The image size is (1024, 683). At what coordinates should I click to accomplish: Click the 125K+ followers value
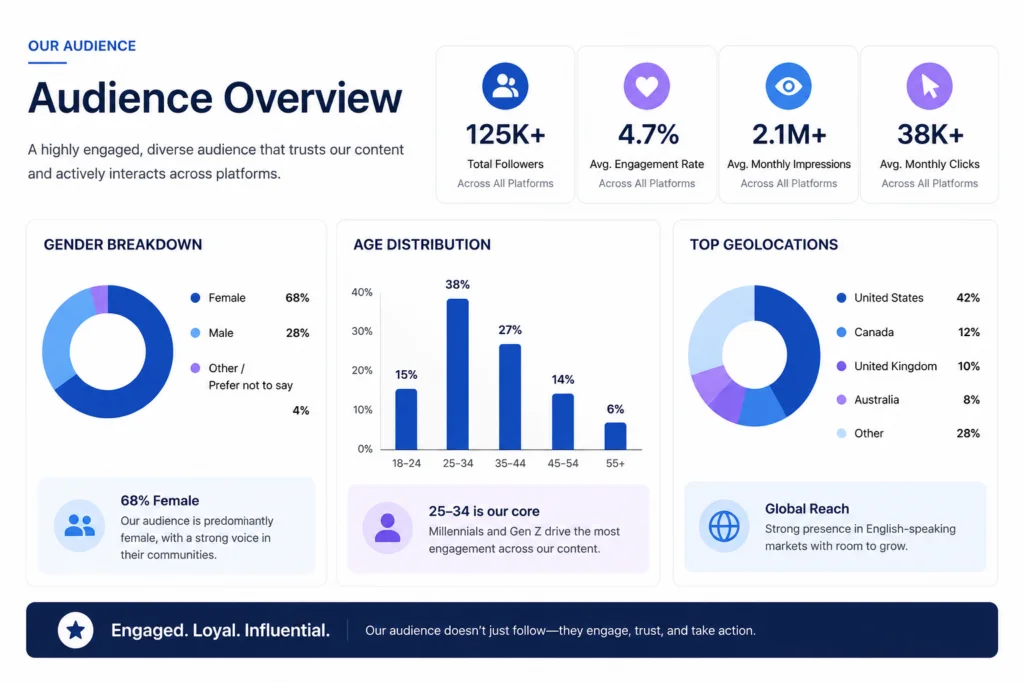pos(505,135)
